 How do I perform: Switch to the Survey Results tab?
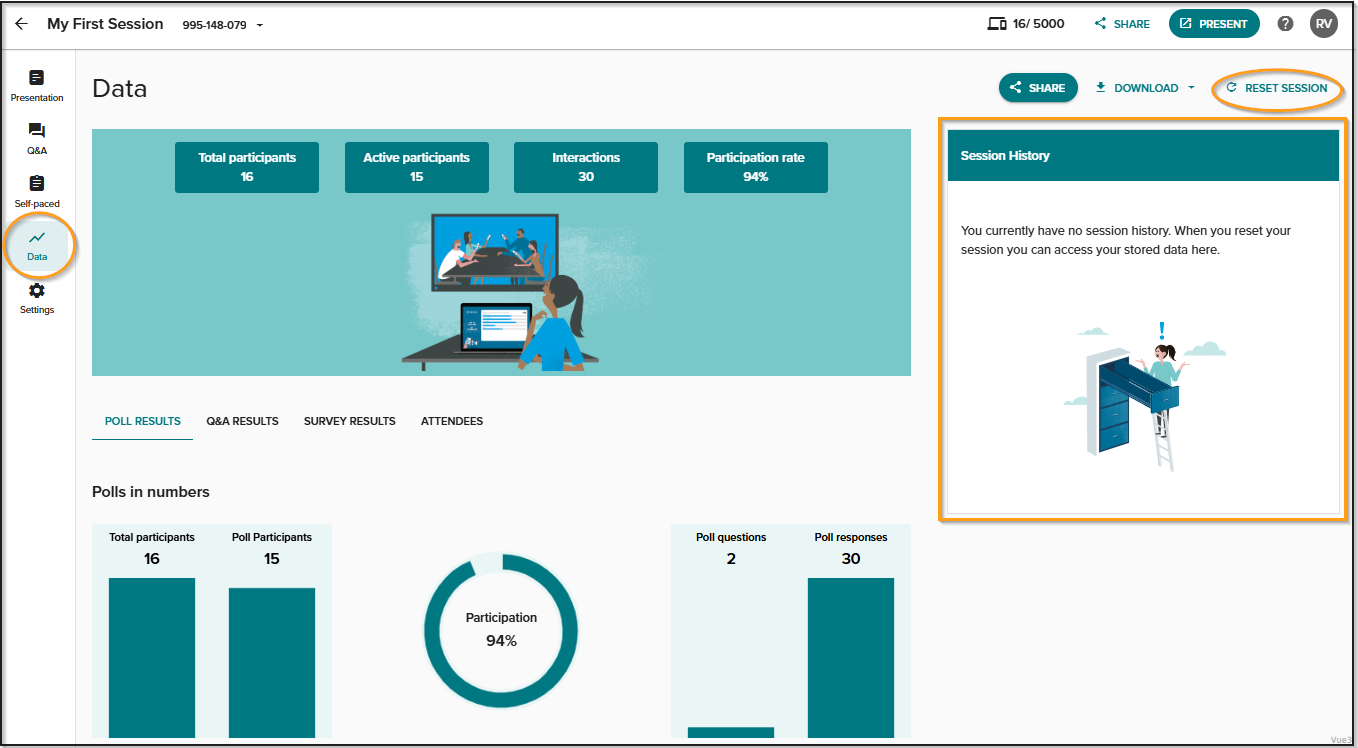click(x=350, y=421)
